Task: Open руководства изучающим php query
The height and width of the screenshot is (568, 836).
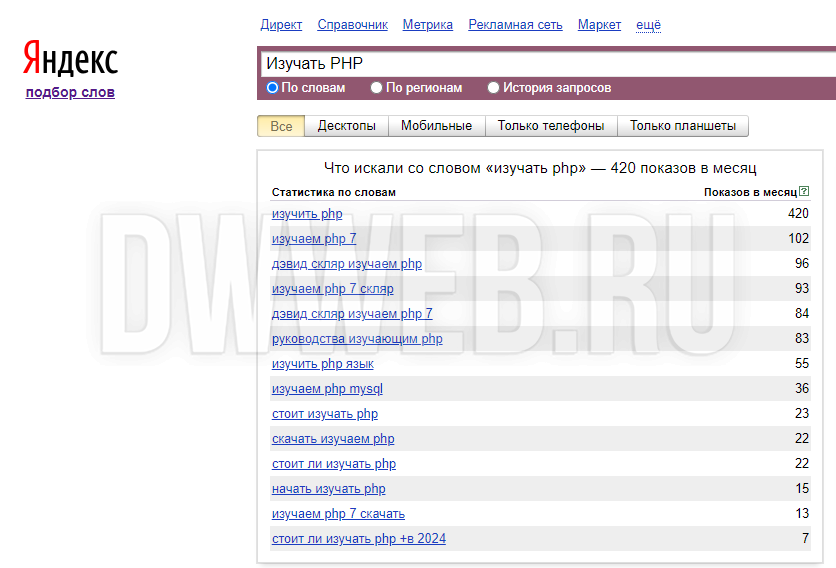Action: pos(357,339)
